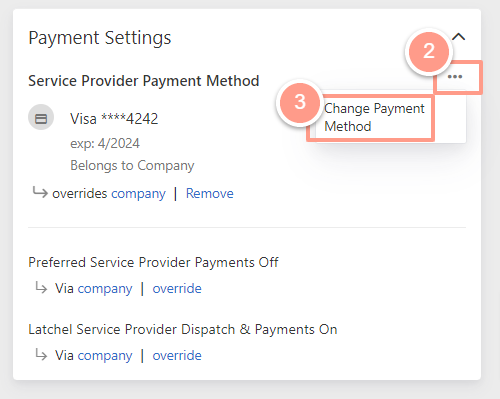The height and width of the screenshot is (399, 500).
Task: Remove the overriding payment method
Action: 210,193
